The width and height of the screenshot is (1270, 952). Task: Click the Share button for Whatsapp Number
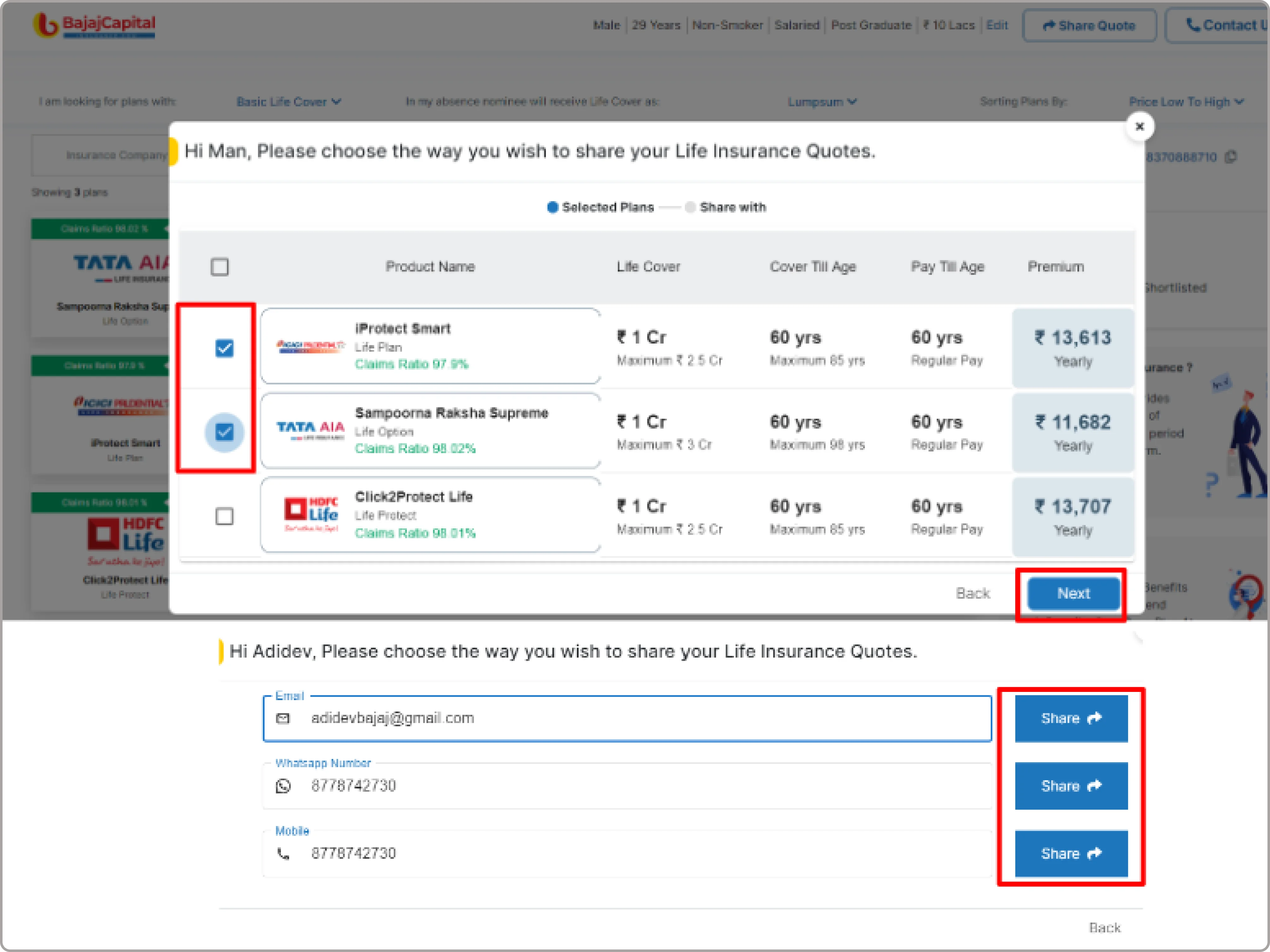(1071, 786)
